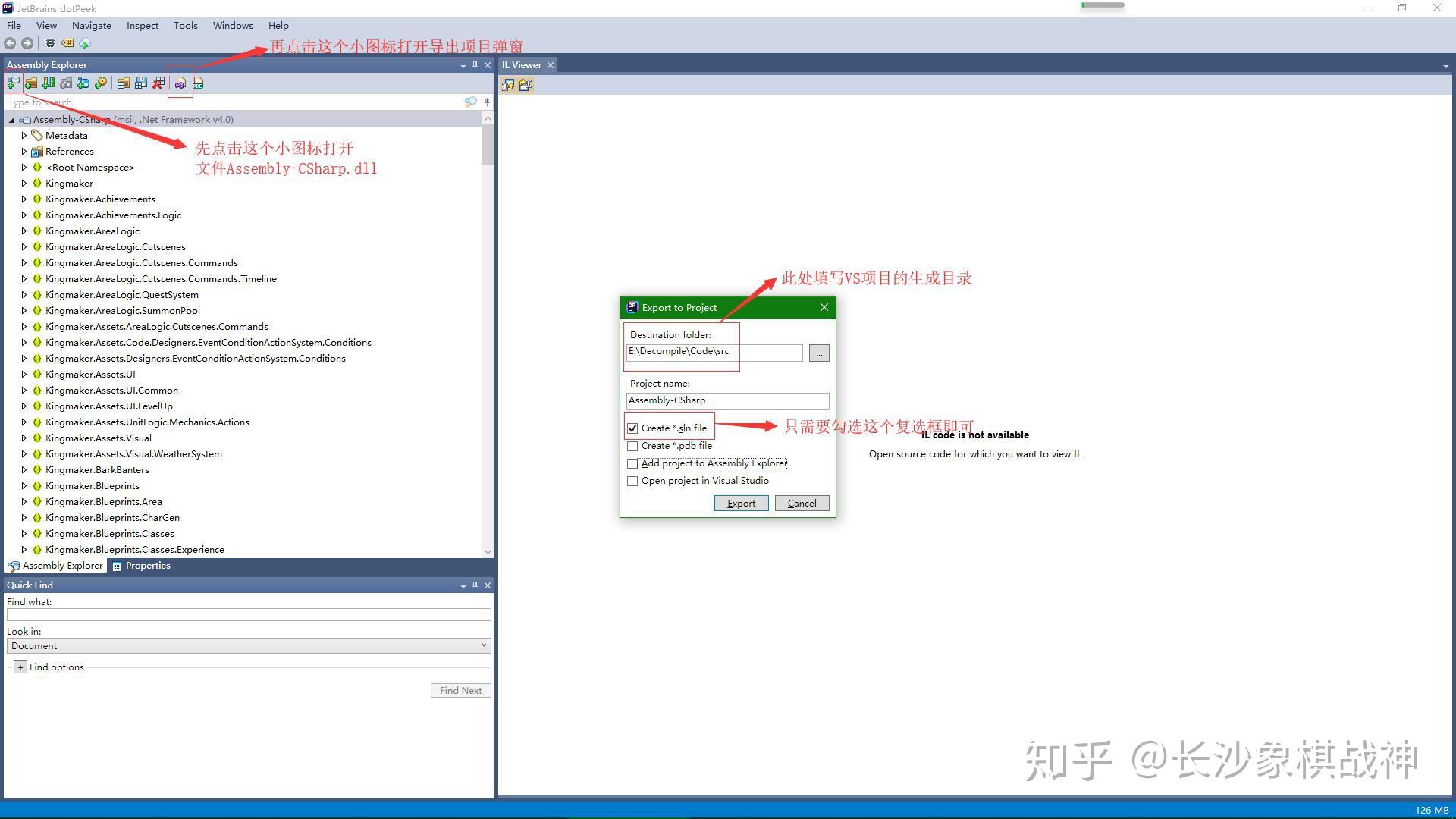Enable Open project in Visual Studio checkbox
Screen dimensions: 1456x819
[x=632, y=481]
